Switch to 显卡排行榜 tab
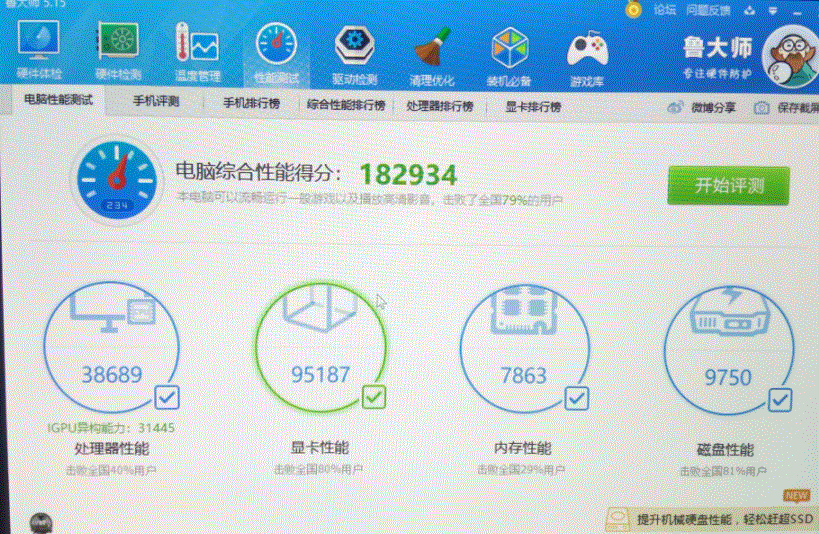 pos(533,107)
